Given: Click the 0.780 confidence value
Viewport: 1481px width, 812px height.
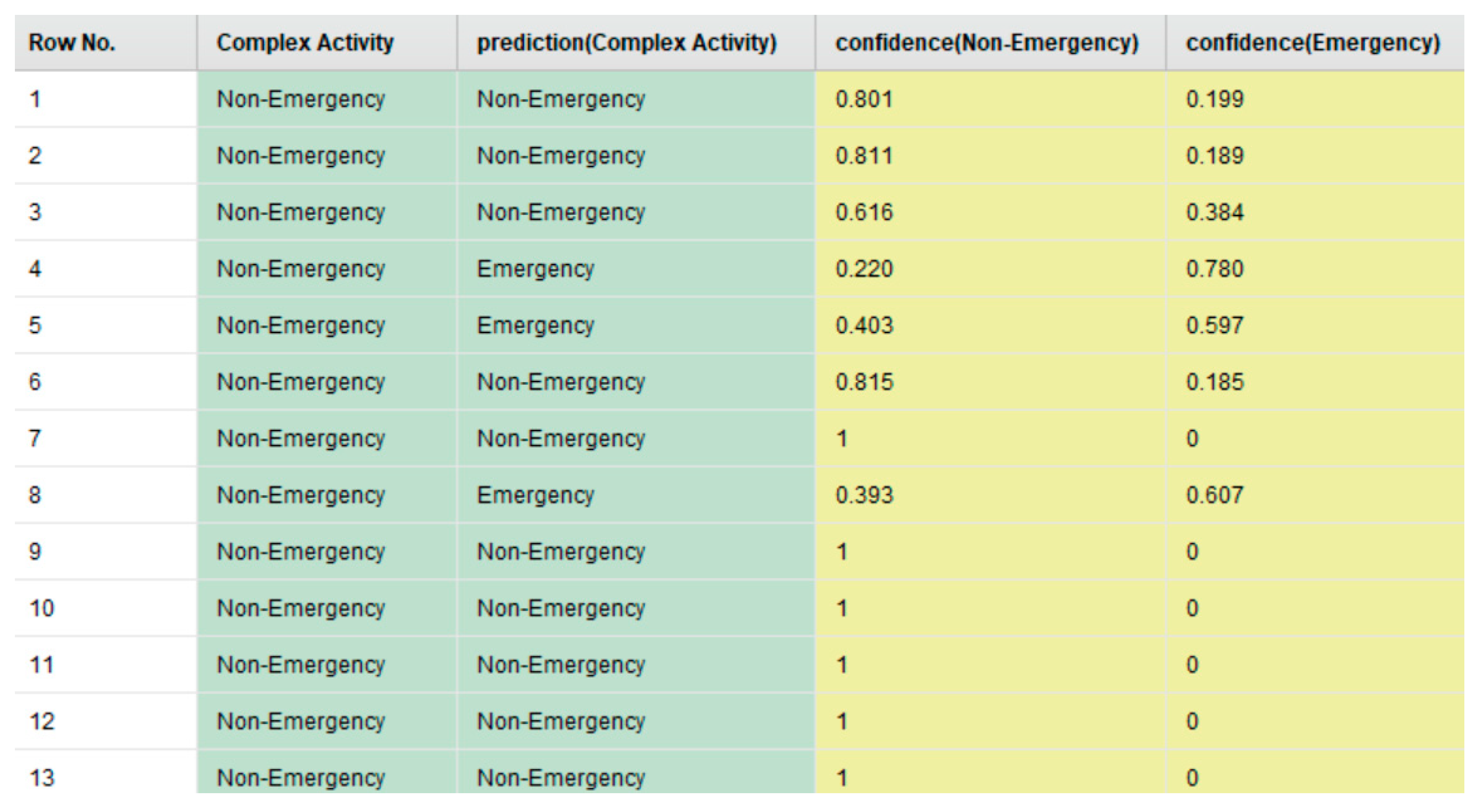Looking at the screenshot, I should (x=1215, y=269).
